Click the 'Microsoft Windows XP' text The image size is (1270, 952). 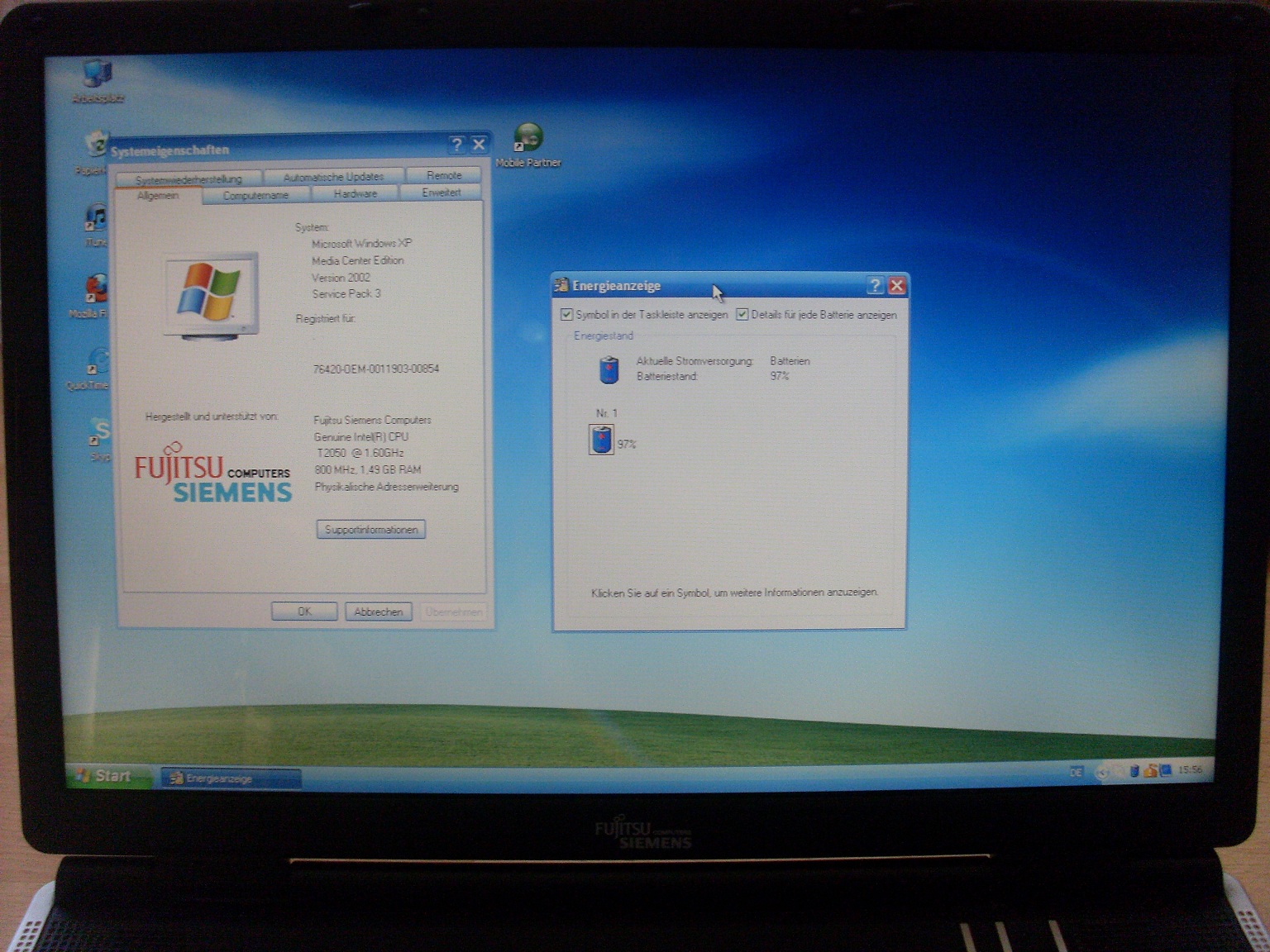tap(361, 244)
